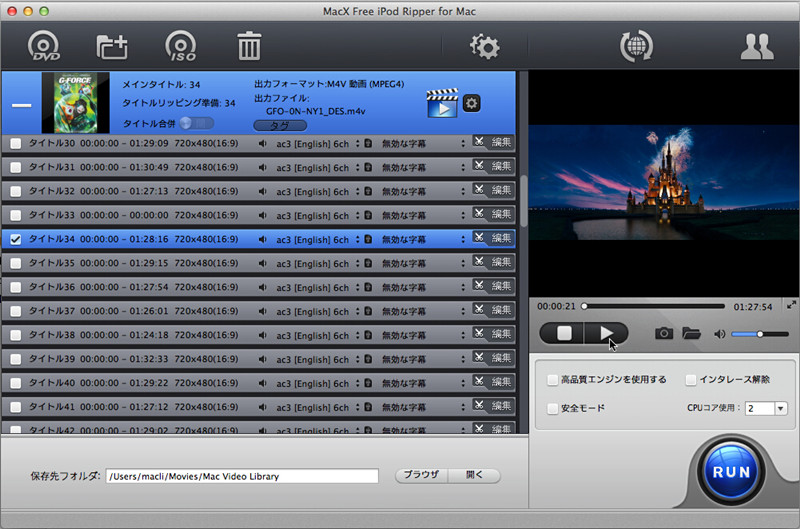The width and height of the screenshot is (800, 529).
Task: Click the 開く open button
Action: (474, 475)
